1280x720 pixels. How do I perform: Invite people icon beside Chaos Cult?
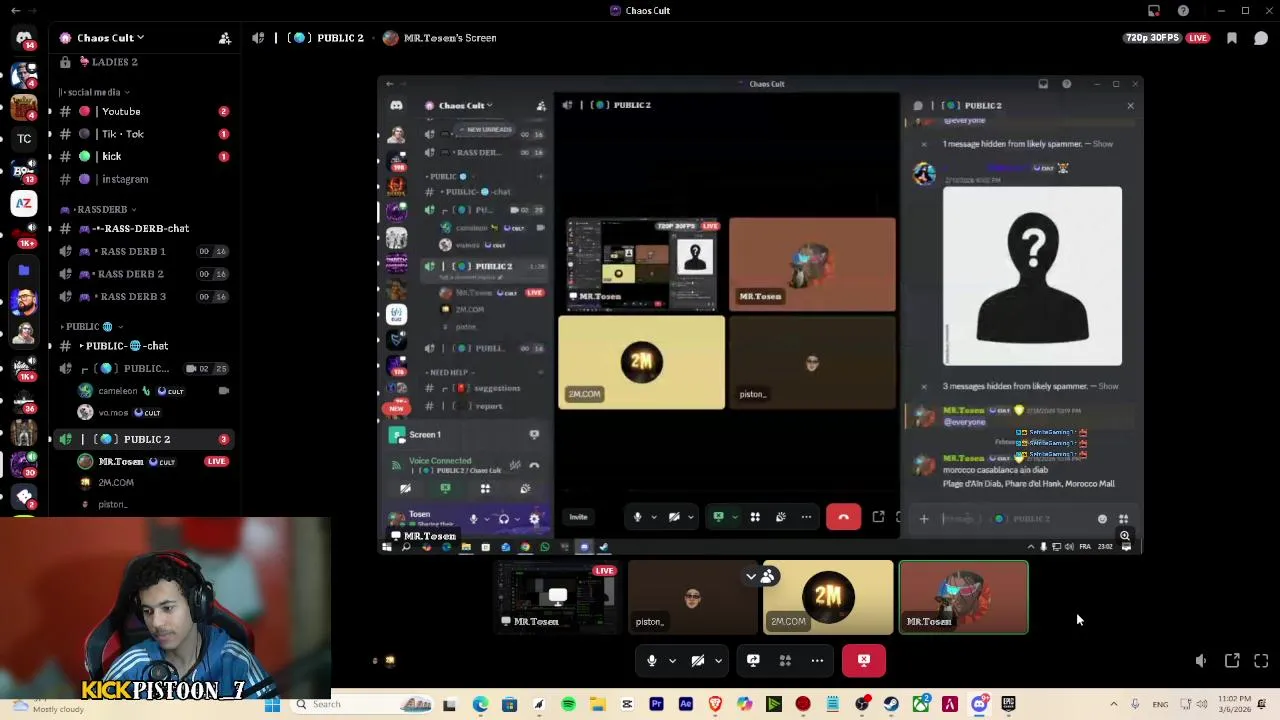point(225,38)
